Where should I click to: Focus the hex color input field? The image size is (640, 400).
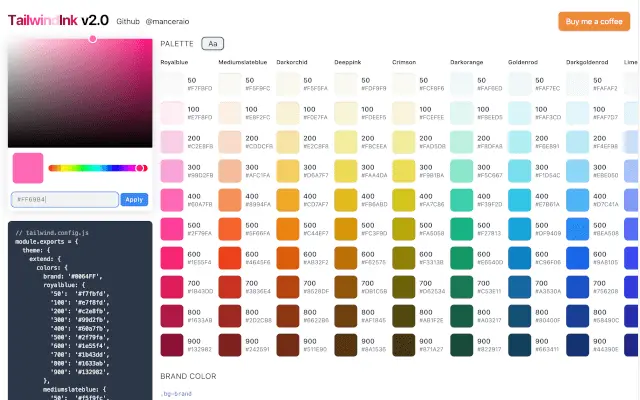(65, 200)
